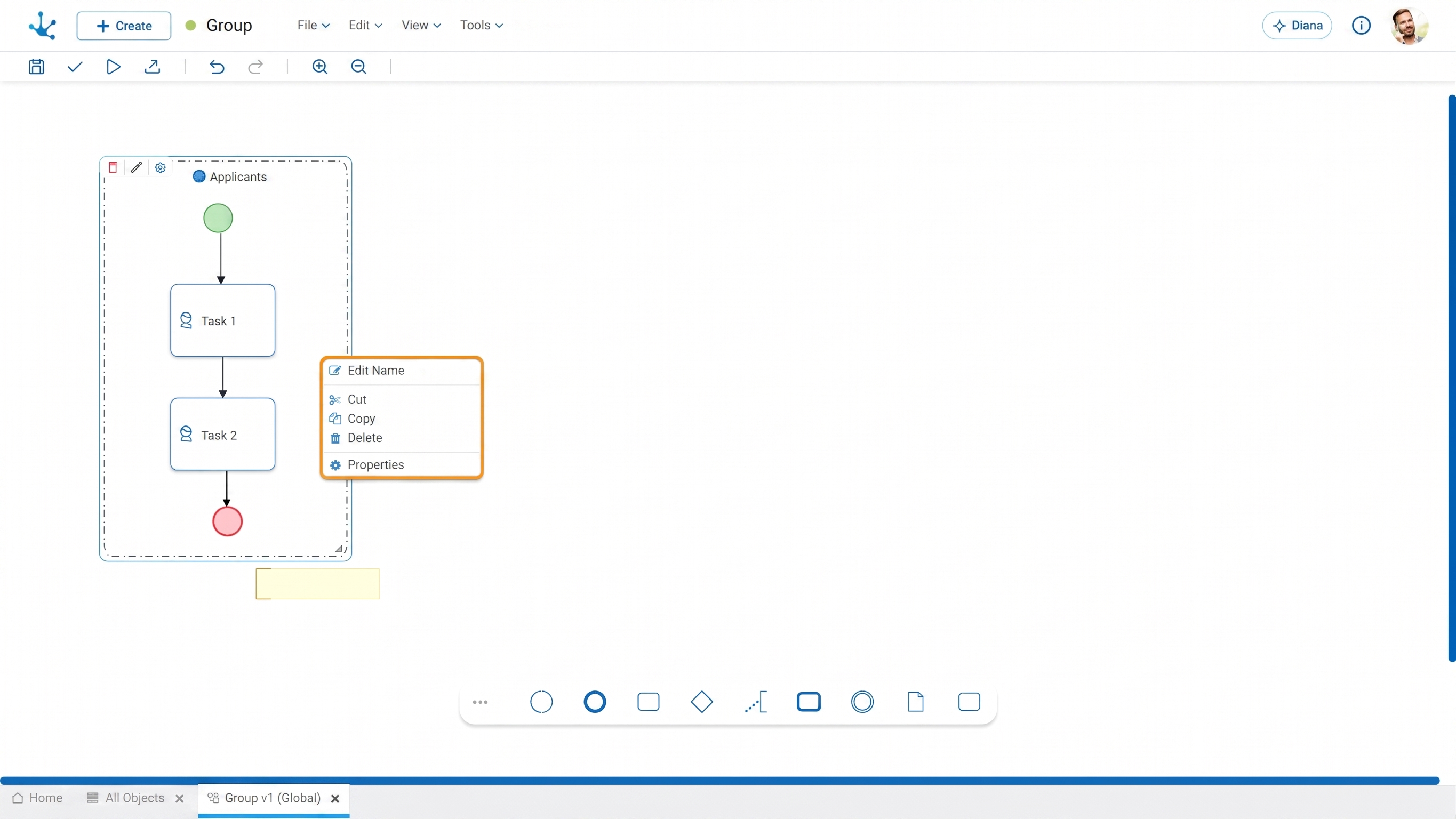Screen dimensions: 1456x819
Task: Open the File menu dropdown
Action: (x=313, y=26)
